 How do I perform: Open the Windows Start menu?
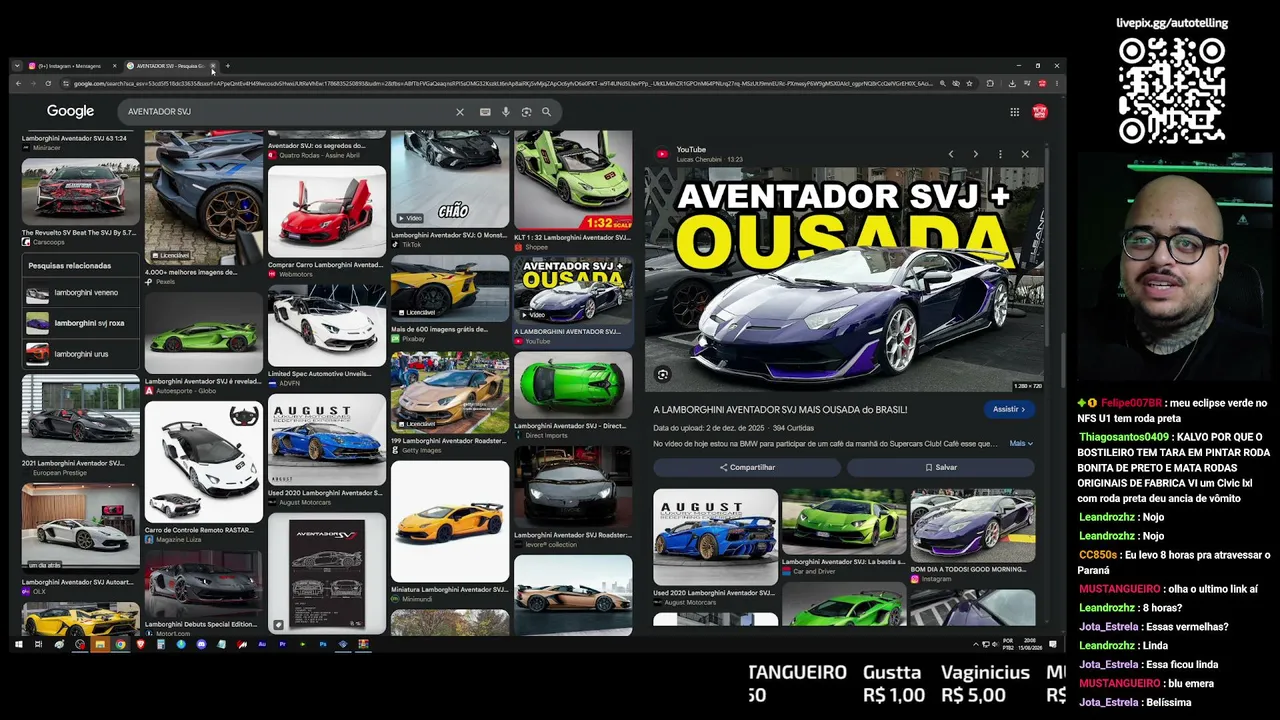pyautogui.click(x=18, y=644)
